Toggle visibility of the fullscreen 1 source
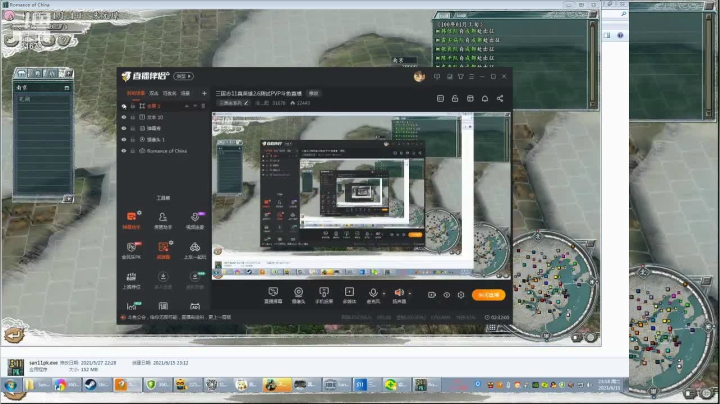 click(x=124, y=106)
